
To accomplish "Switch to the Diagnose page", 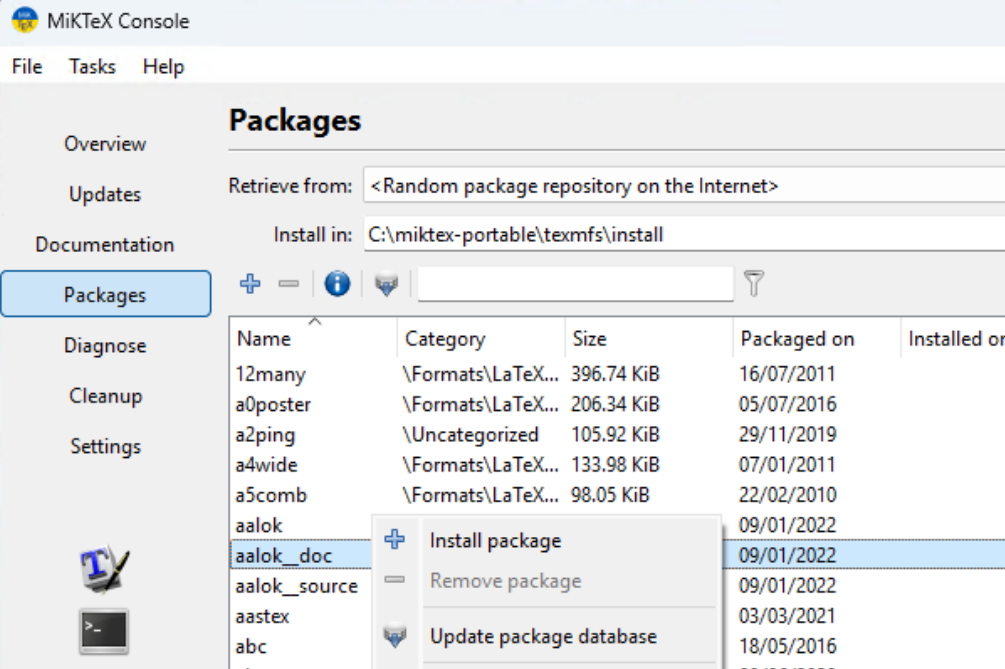I will tap(105, 346).
